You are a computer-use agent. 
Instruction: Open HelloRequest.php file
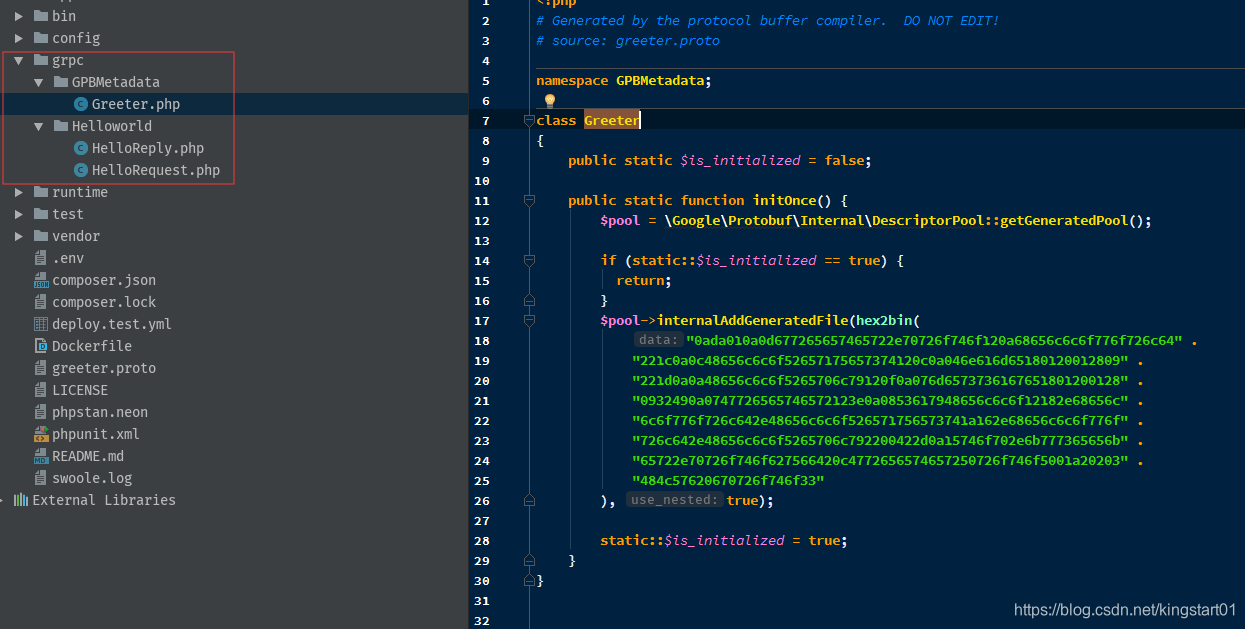point(155,170)
